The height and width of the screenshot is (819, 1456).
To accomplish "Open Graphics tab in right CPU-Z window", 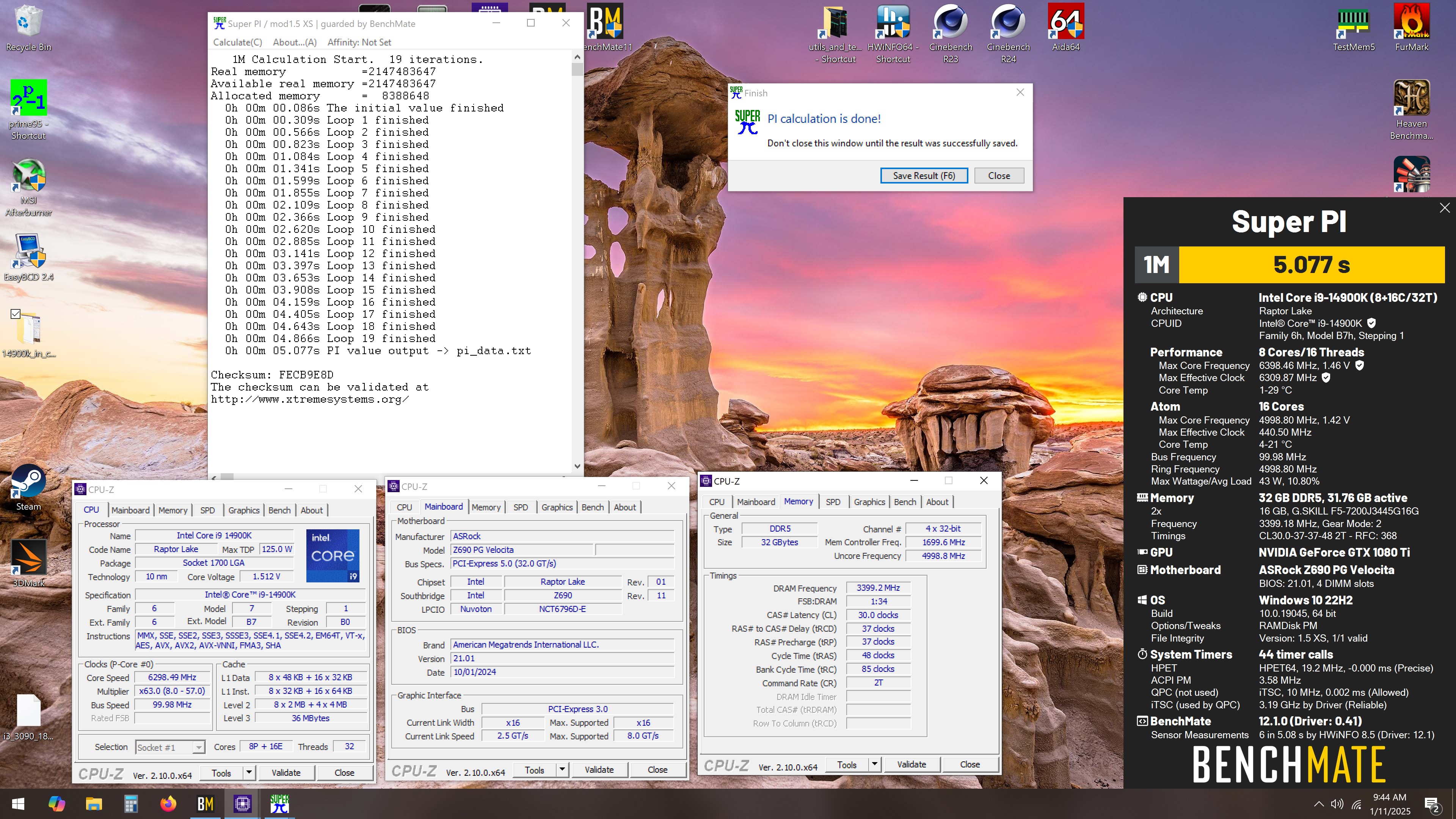I will pyautogui.click(x=869, y=502).
